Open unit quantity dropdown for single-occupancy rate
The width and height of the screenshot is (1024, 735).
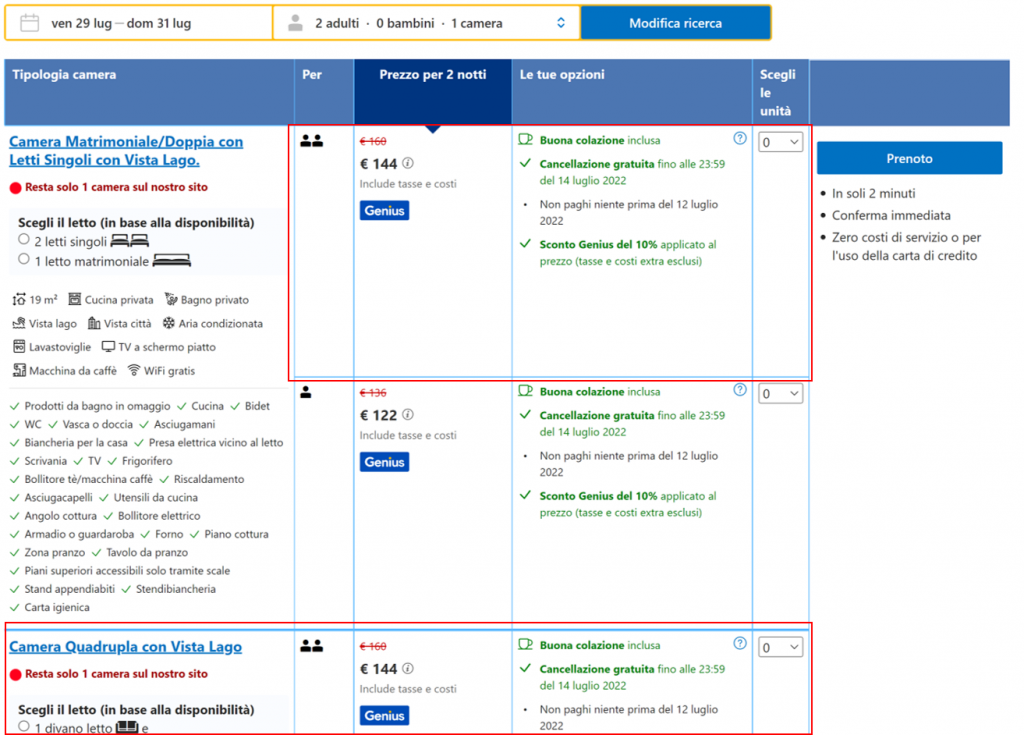pyautogui.click(x=780, y=394)
